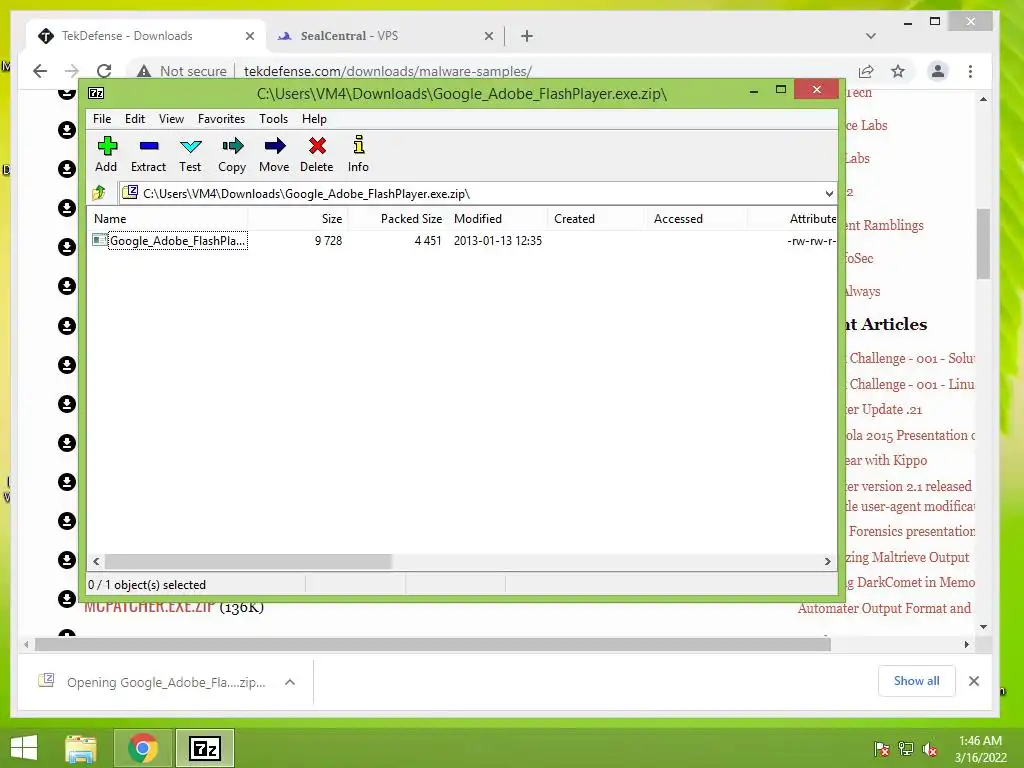The width and height of the screenshot is (1024, 768).
Task: Click the red Delete icon
Action: point(317,154)
